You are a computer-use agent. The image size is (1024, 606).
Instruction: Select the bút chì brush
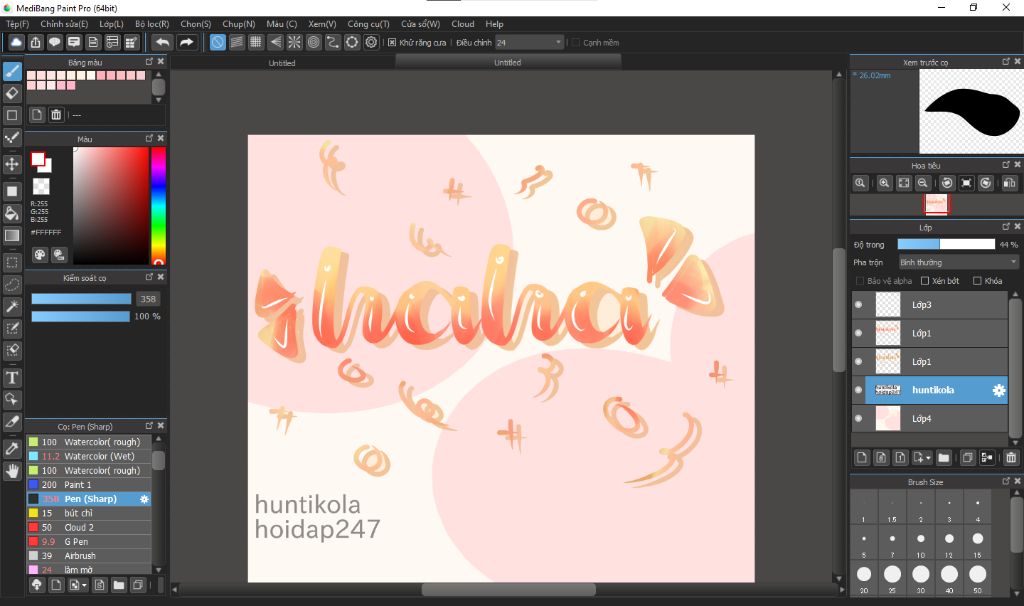(89, 513)
